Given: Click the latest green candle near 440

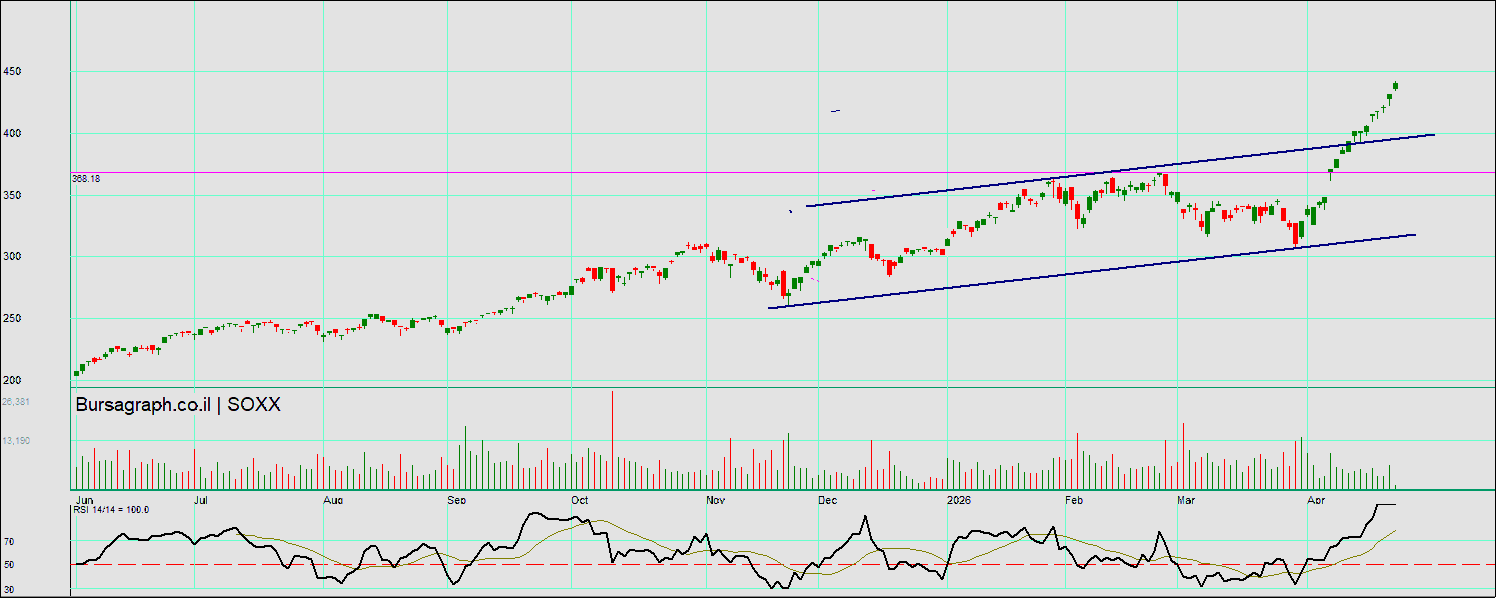Looking at the screenshot, I should tap(1395, 86).
